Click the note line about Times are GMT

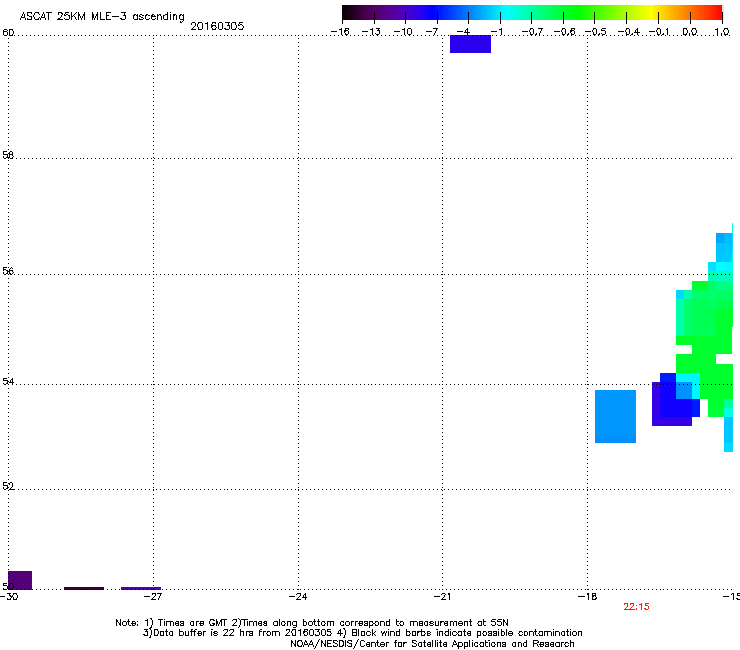(x=312, y=623)
